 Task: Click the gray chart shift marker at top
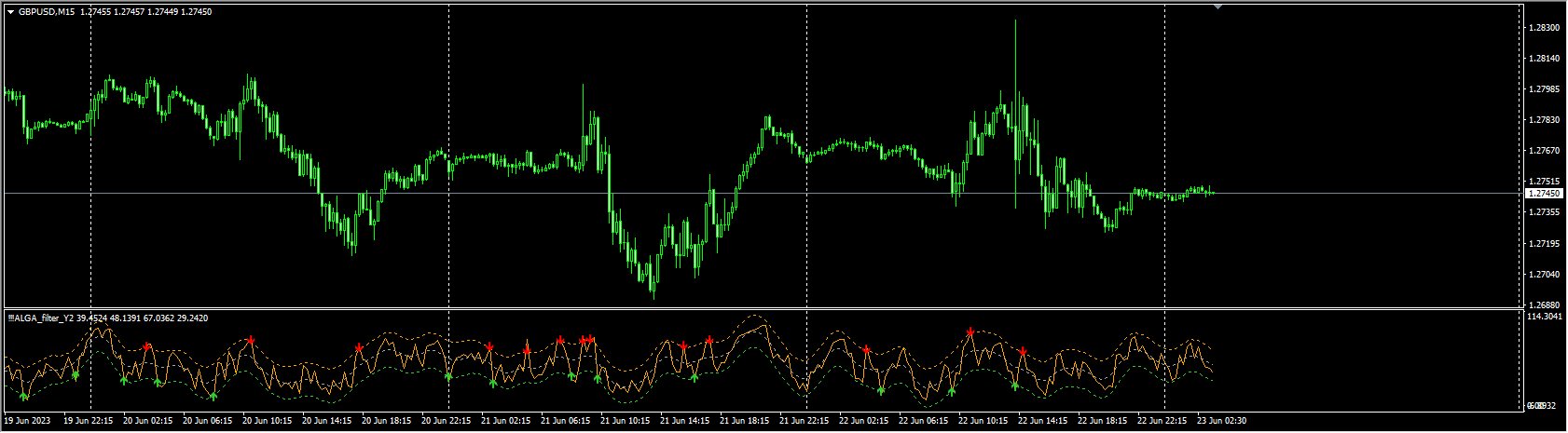point(1217,7)
